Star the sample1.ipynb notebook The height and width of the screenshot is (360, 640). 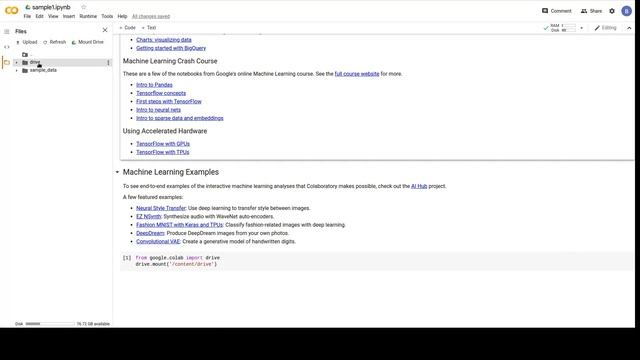point(84,7)
